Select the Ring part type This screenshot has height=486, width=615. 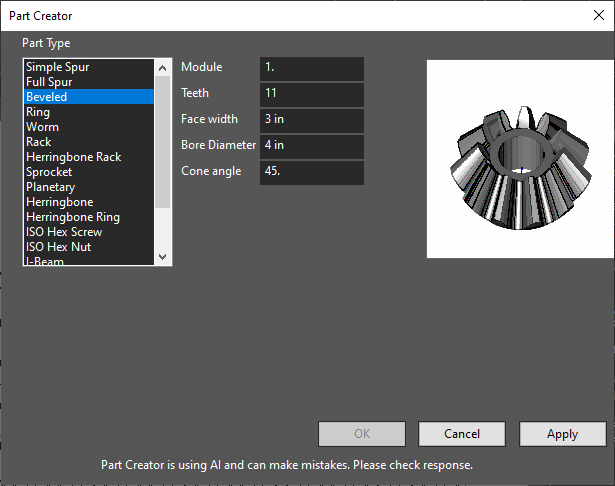coord(89,112)
